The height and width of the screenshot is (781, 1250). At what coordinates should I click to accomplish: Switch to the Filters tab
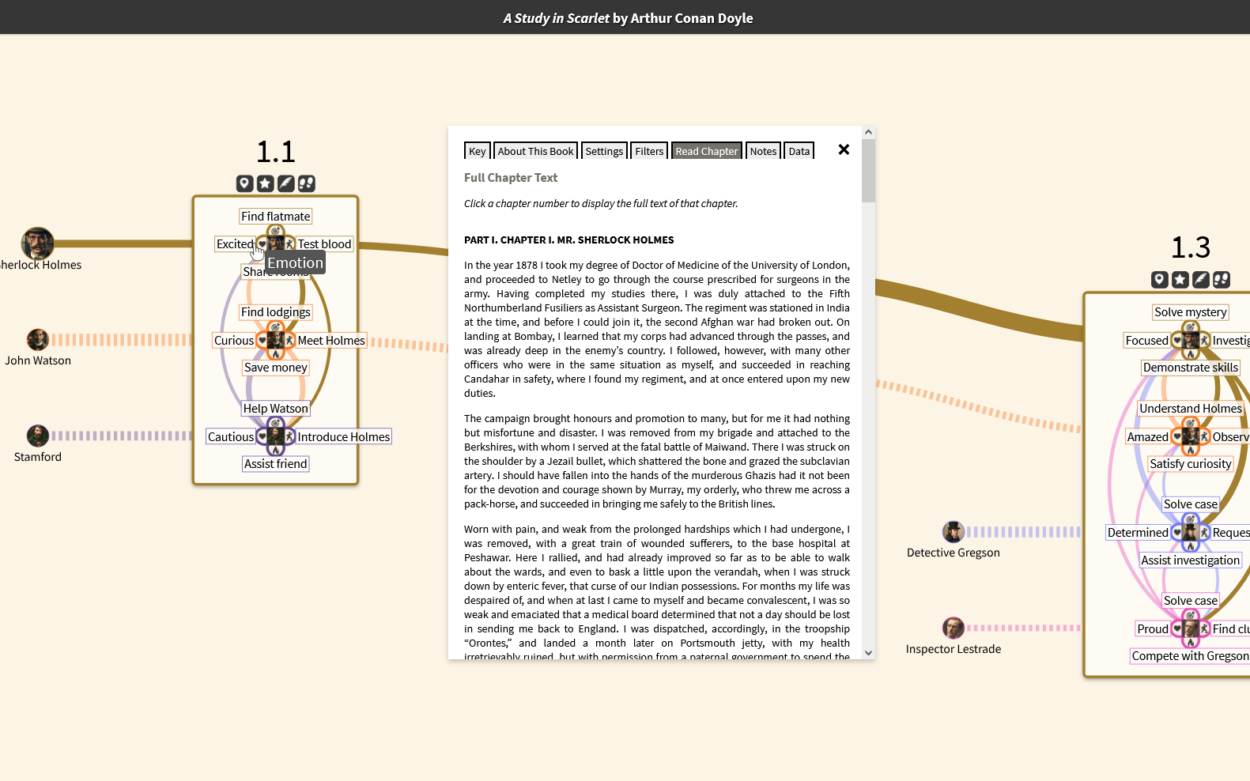click(x=649, y=151)
